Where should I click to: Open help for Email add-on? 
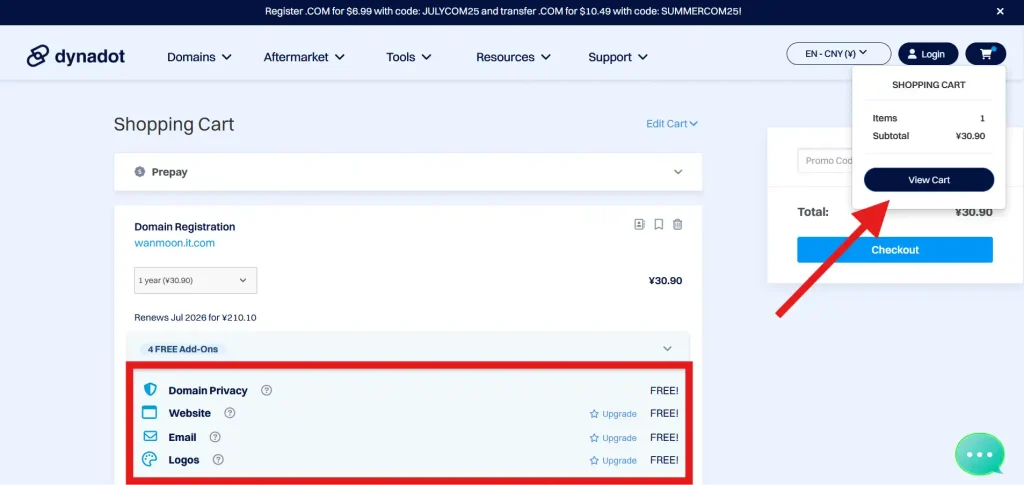[215, 437]
